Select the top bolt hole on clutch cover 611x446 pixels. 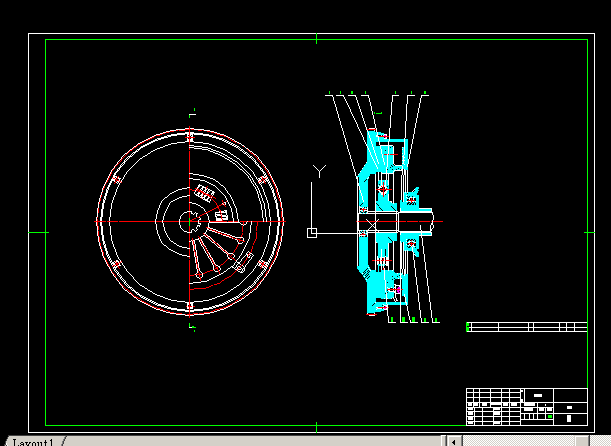pyautogui.click(x=189, y=137)
